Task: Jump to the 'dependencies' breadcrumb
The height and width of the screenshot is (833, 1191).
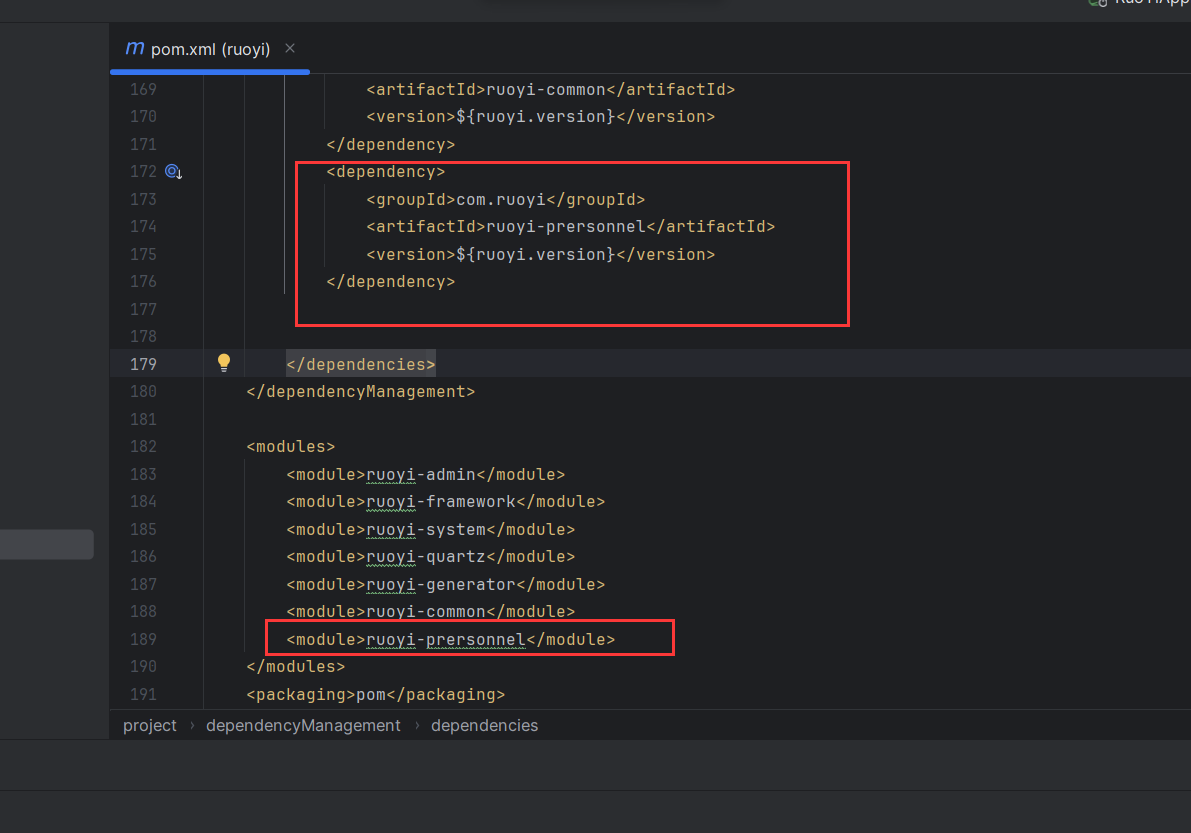Action: (484, 725)
